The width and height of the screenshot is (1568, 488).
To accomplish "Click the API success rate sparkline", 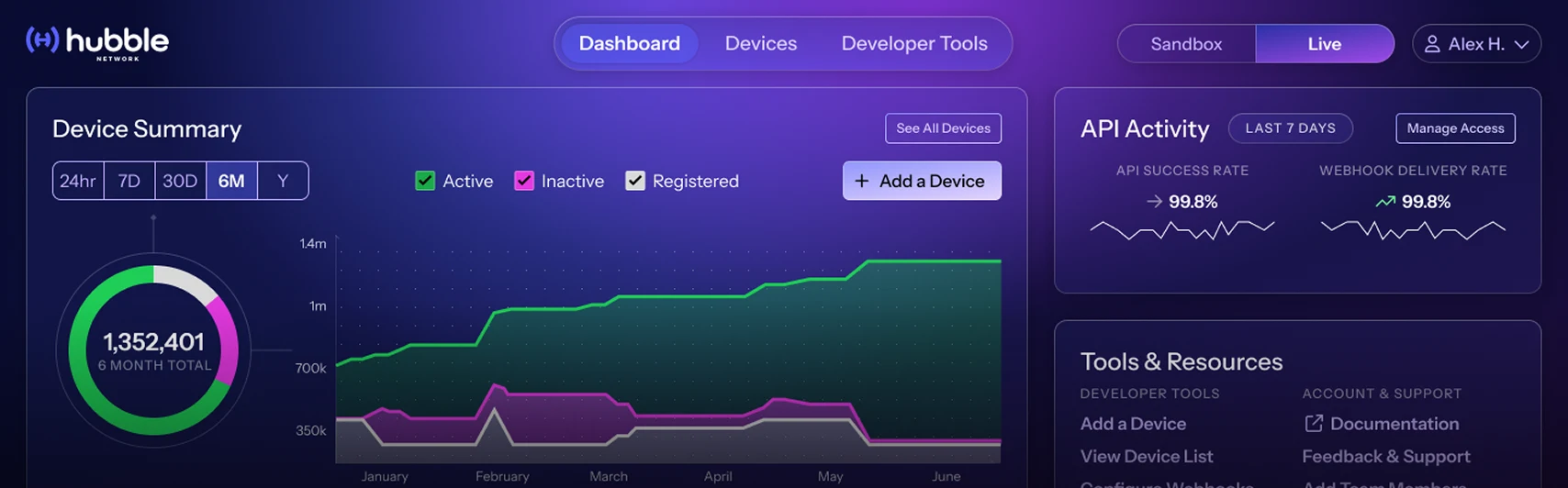I will click(x=1182, y=230).
